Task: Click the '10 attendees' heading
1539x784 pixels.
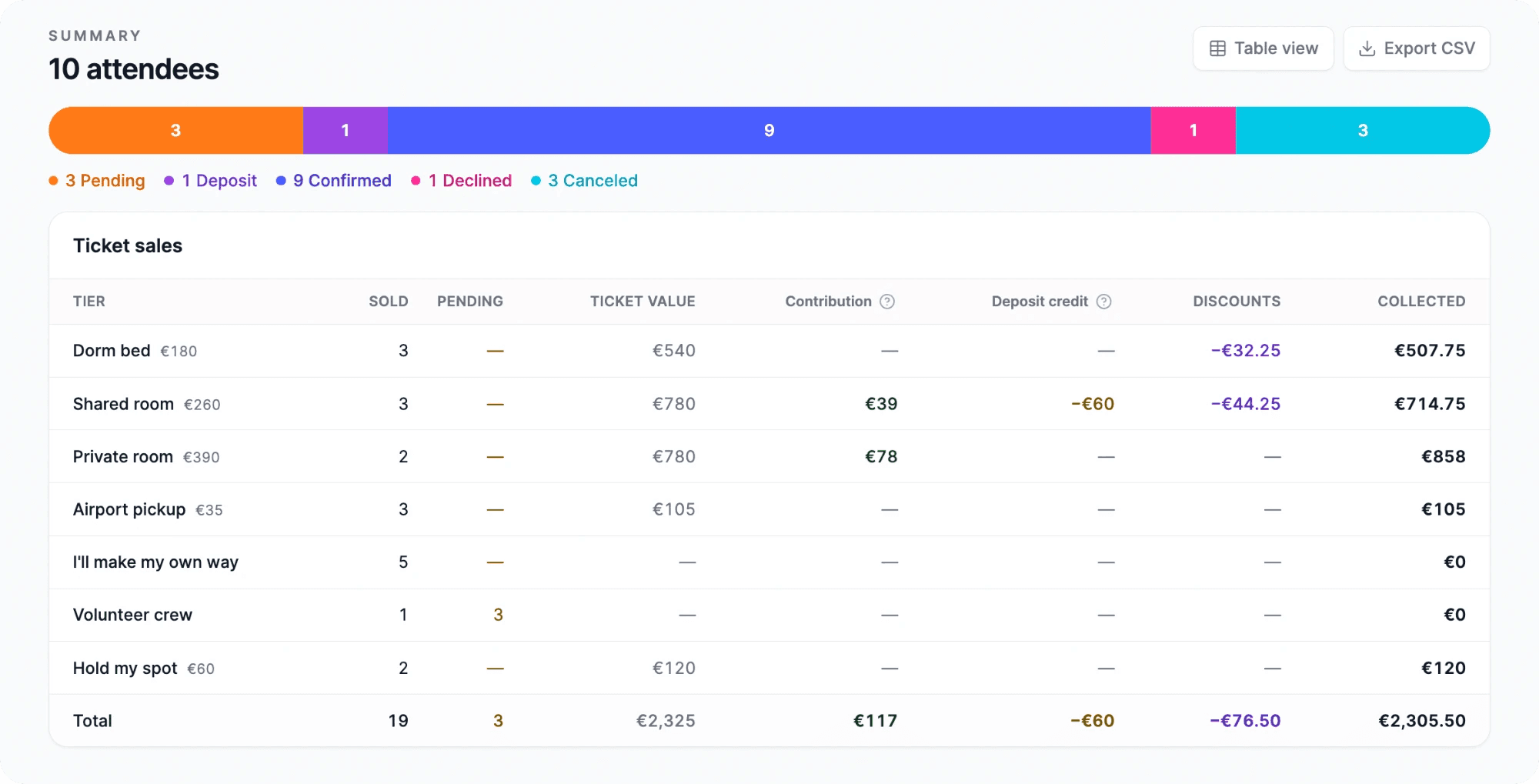Action: [134, 69]
